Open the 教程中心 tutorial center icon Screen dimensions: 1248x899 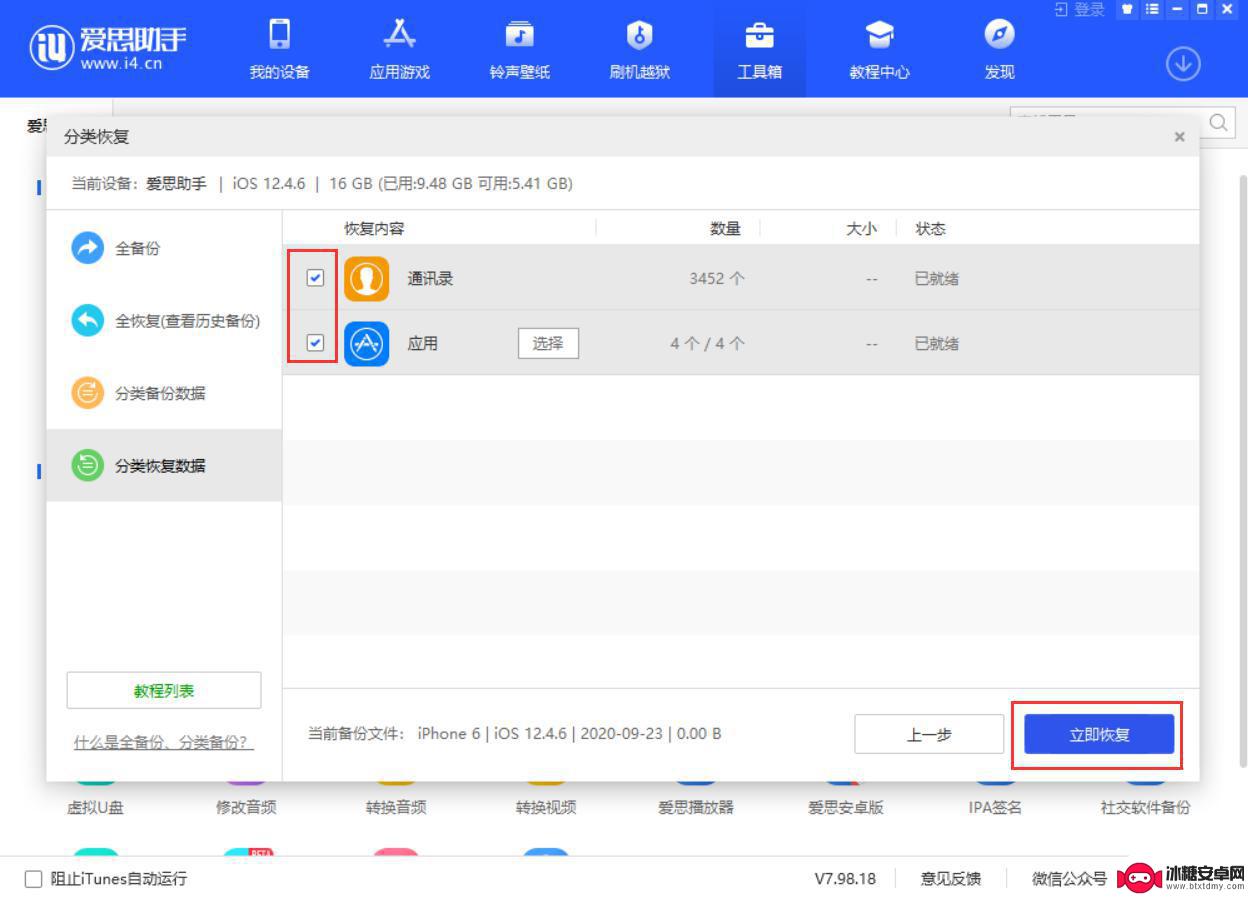click(x=879, y=35)
